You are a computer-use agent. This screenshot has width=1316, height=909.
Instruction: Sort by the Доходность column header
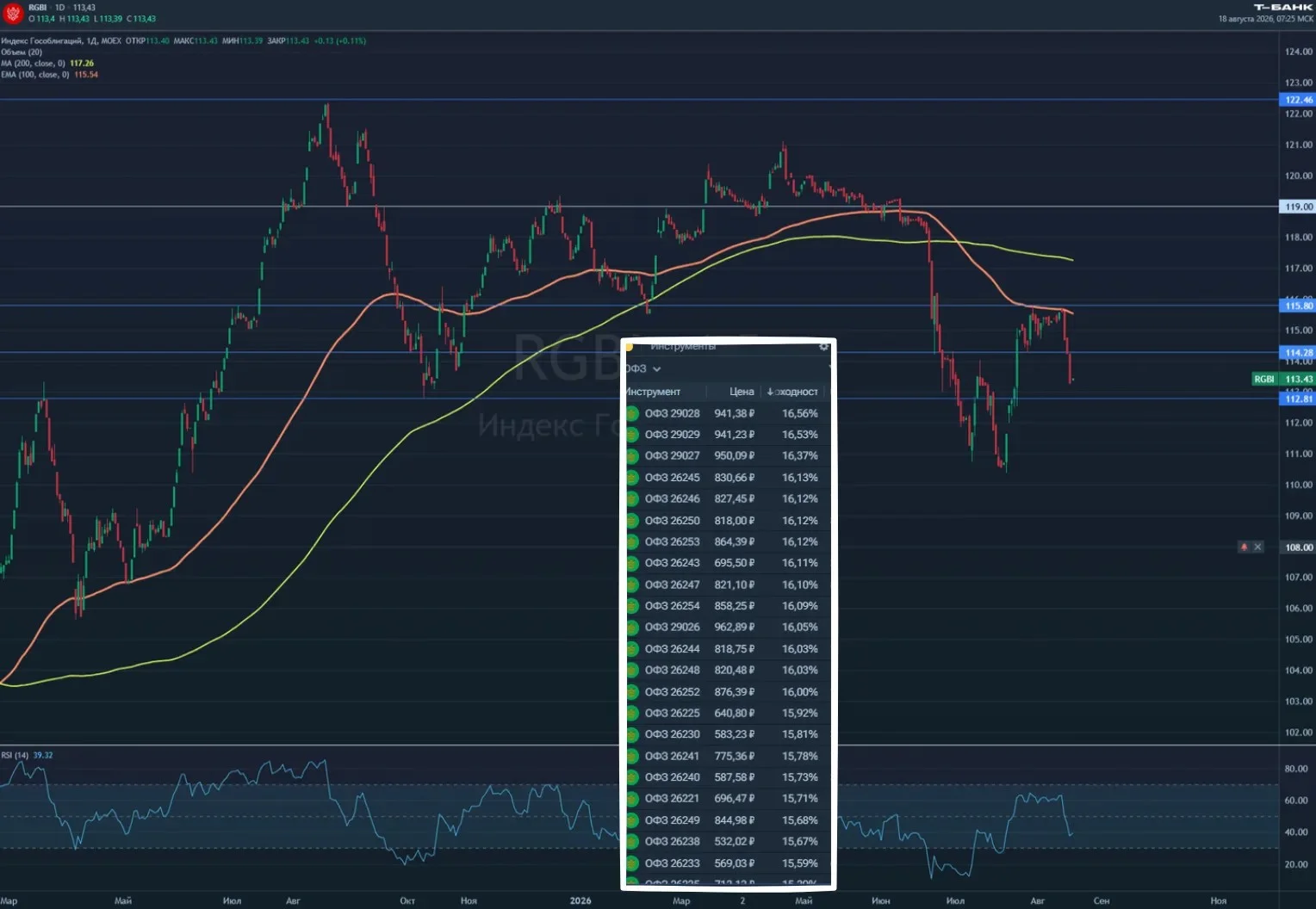[793, 392]
